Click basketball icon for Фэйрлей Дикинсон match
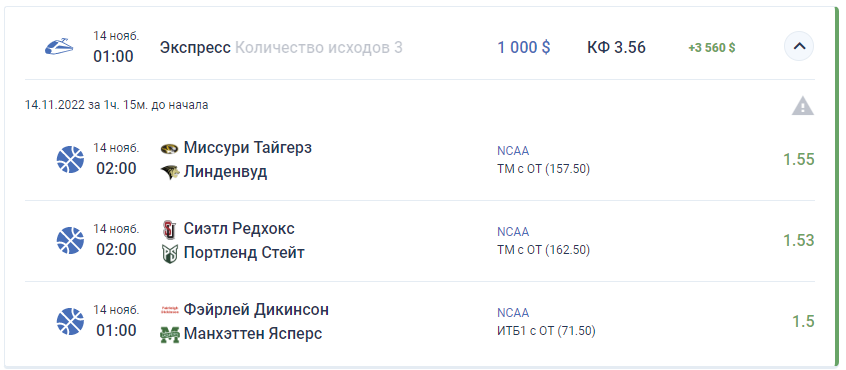The height and width of the screenshot is (370, 846). click(71, 321)
